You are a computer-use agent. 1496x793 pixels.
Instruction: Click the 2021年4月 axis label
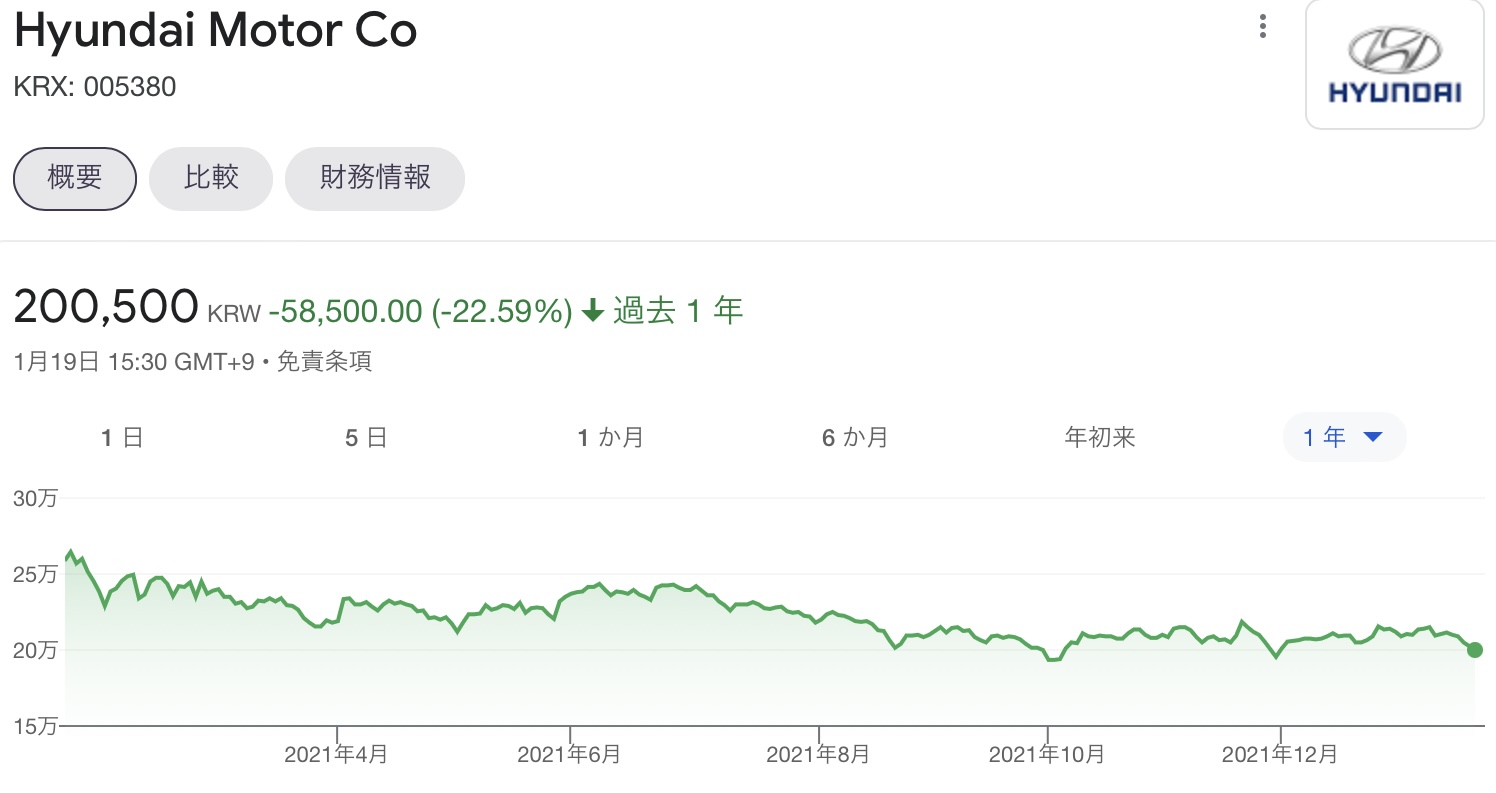point(337,755)
